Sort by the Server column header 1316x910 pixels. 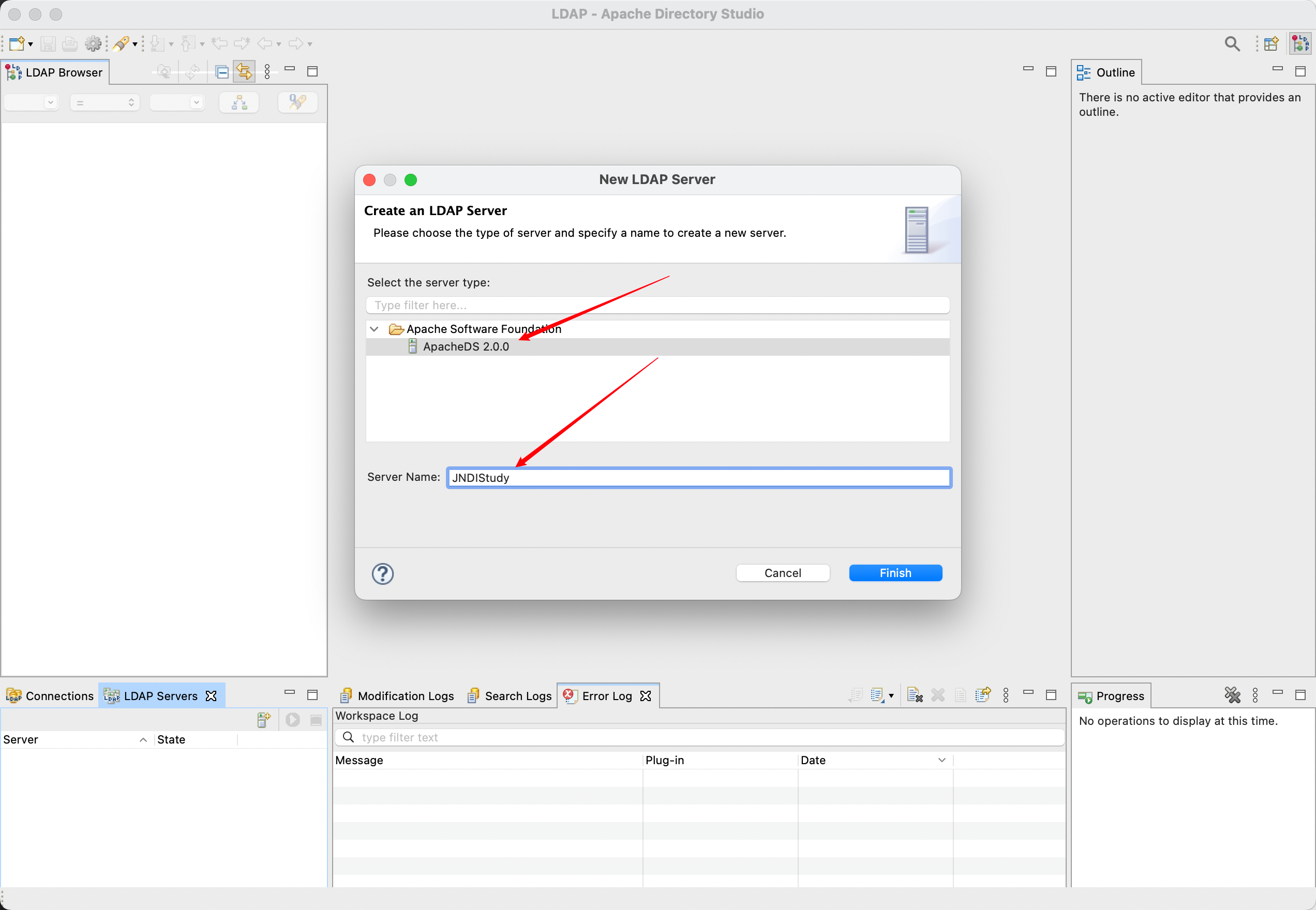pos(77,739)
